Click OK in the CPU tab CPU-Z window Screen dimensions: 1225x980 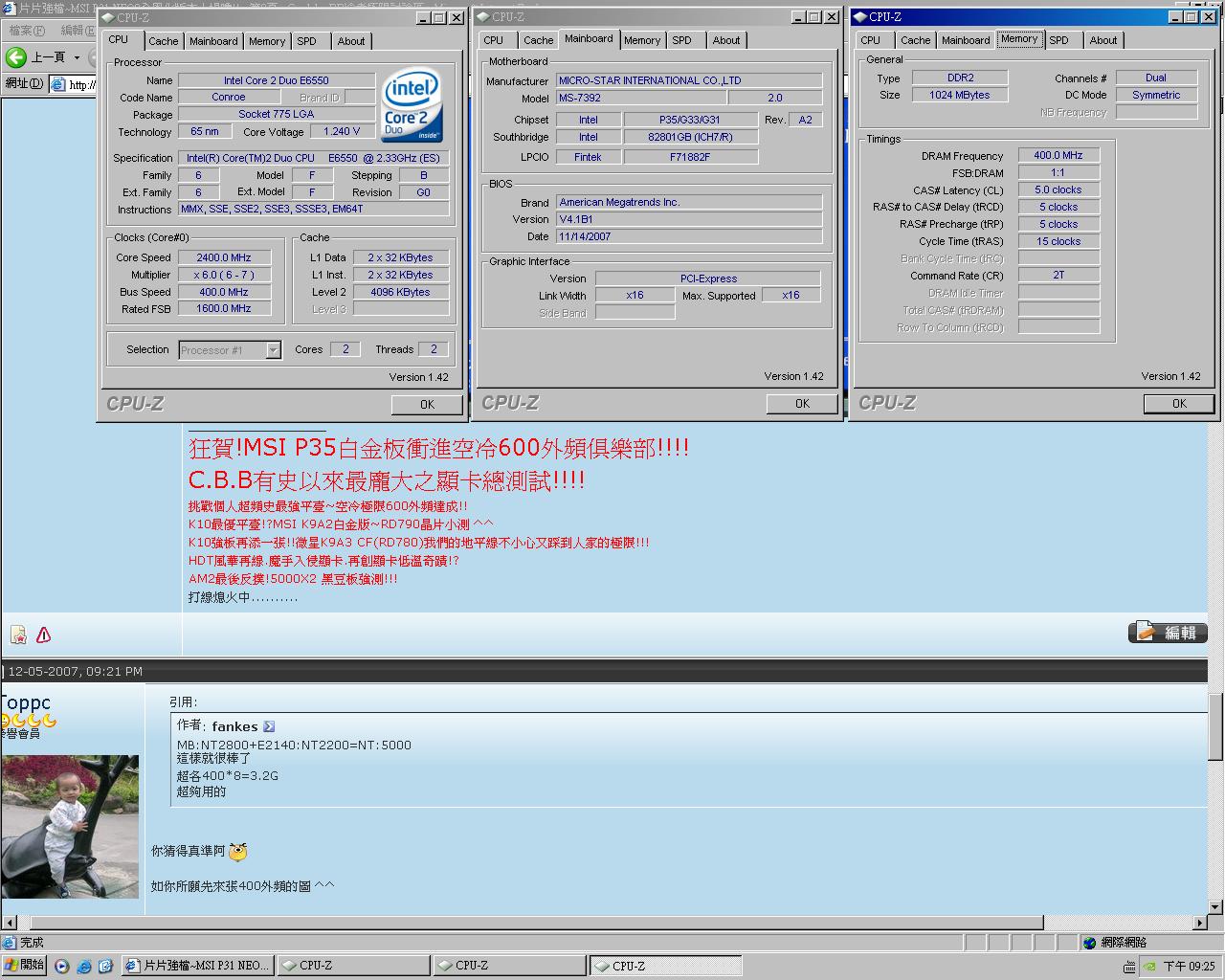coord(428,405)
